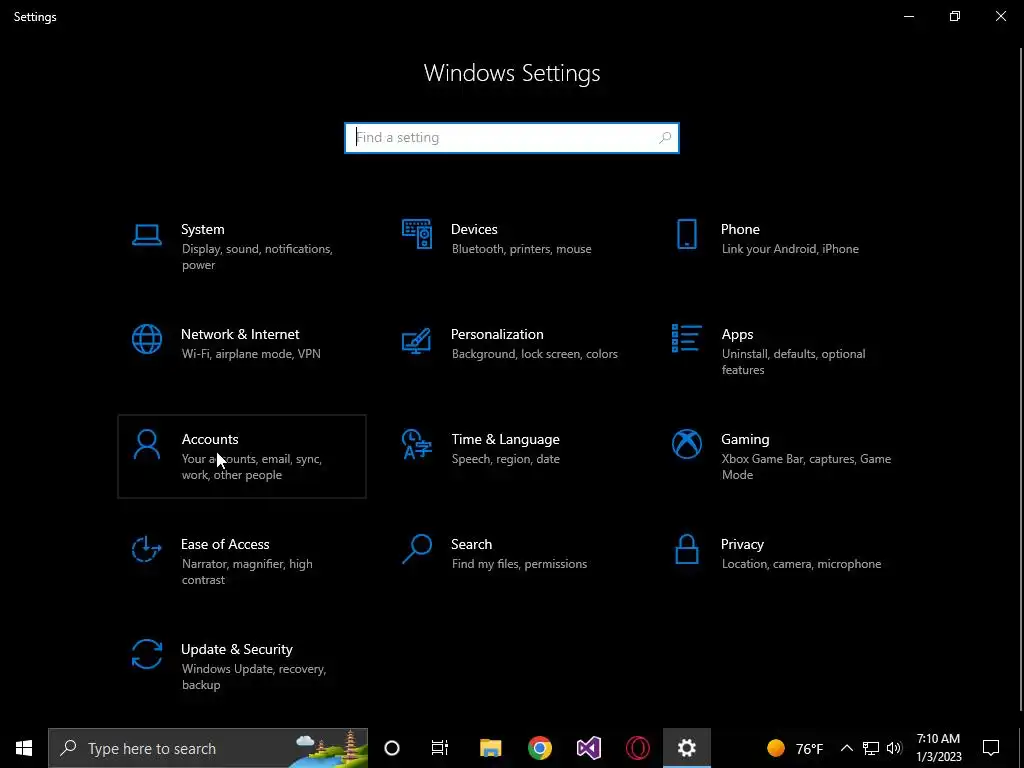Select the Phone icon
1024x768 pixels.
click(x=686, y=234)
